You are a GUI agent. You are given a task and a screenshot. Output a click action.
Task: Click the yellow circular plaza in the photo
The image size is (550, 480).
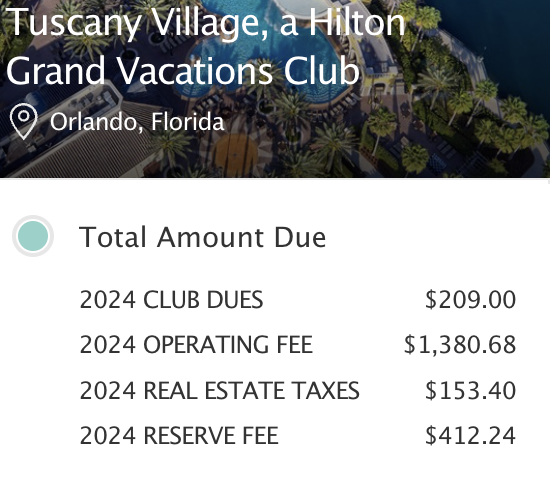click(x=235, y=153)
